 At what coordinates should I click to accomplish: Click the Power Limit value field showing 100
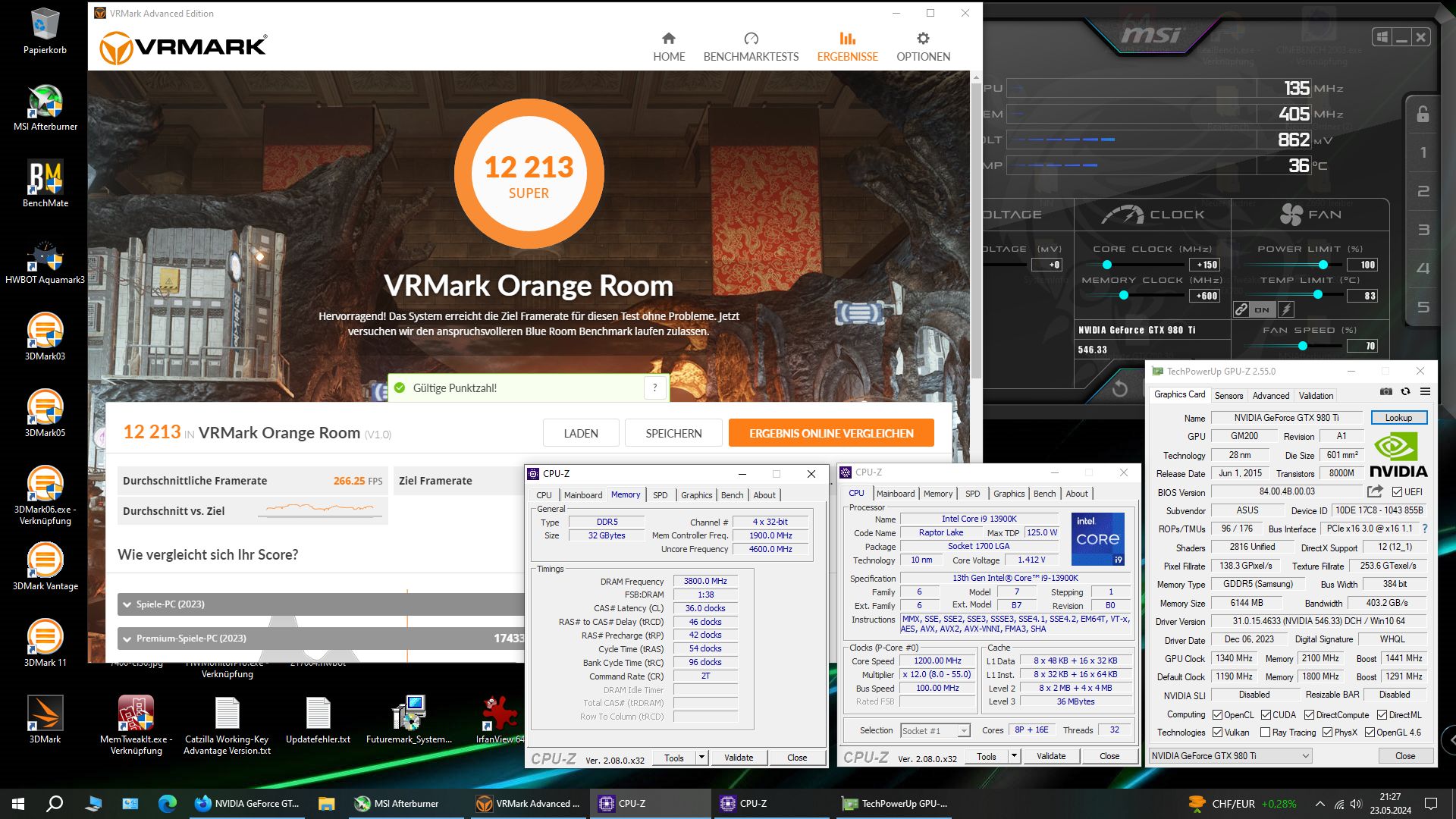(1362, 265)
